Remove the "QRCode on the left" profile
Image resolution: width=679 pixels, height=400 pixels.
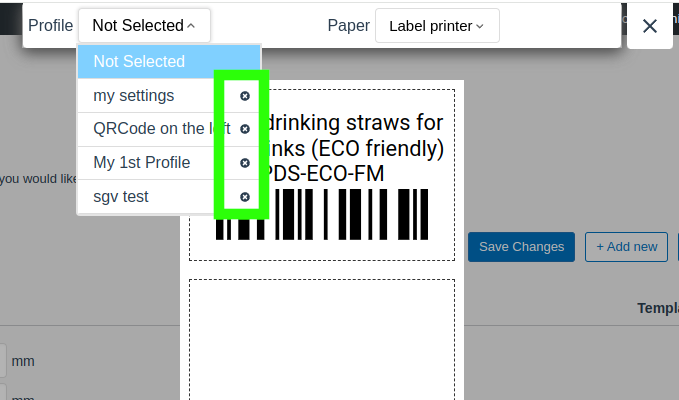pyautogui.click(x=245, y=129)
